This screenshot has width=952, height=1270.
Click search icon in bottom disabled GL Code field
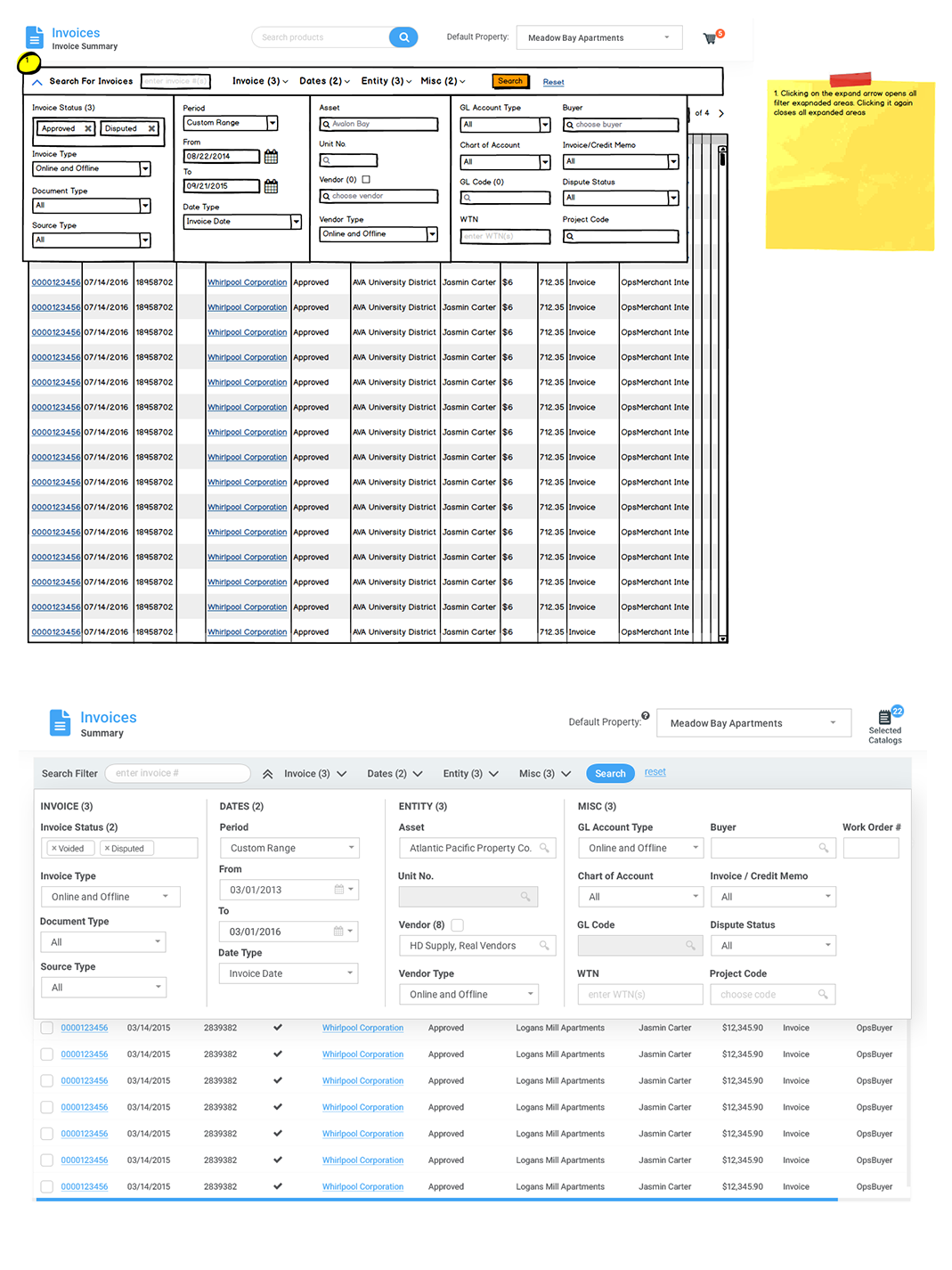(x=690, y=946)
